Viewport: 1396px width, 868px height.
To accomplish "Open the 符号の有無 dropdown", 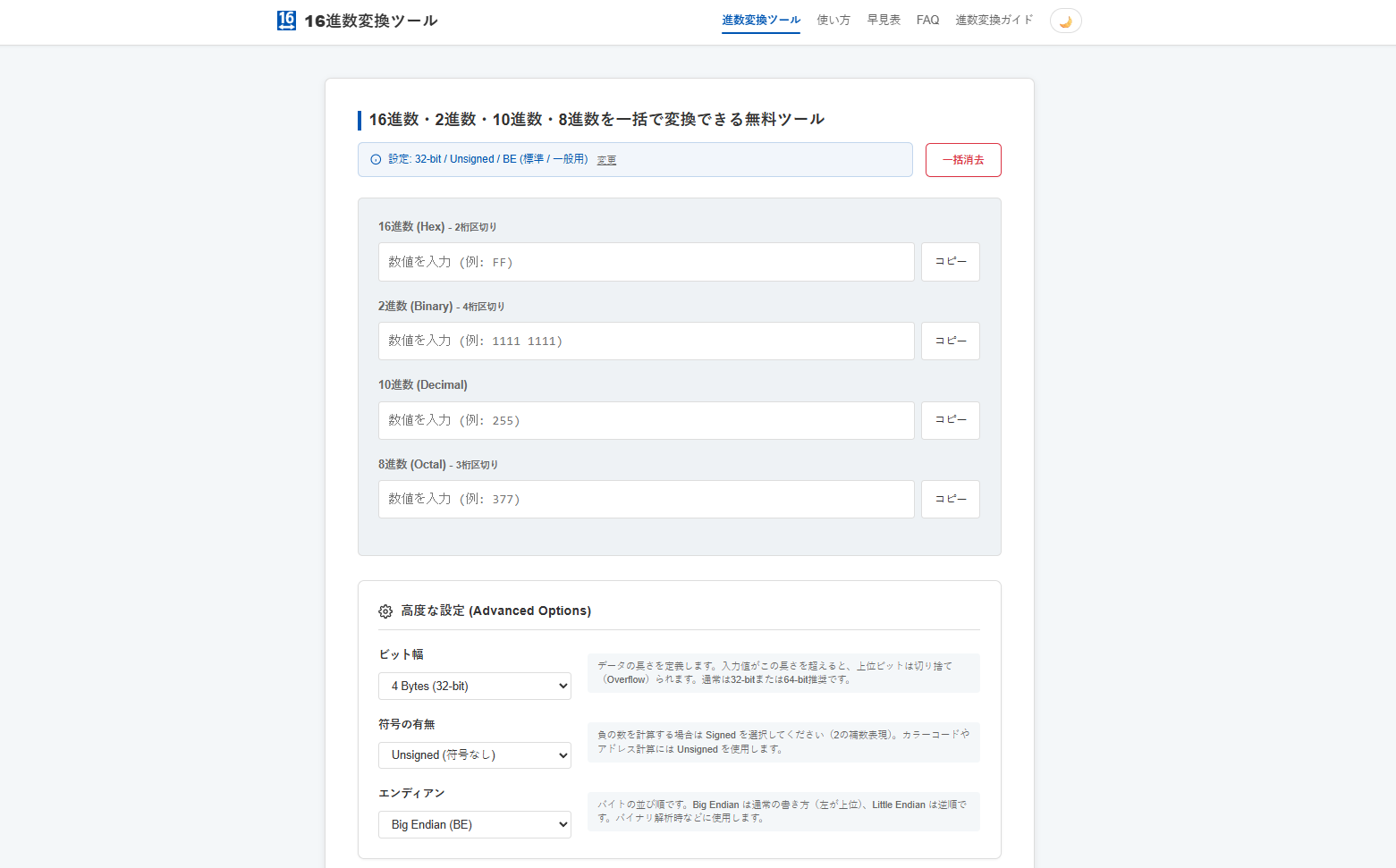I will pos(474,754).
